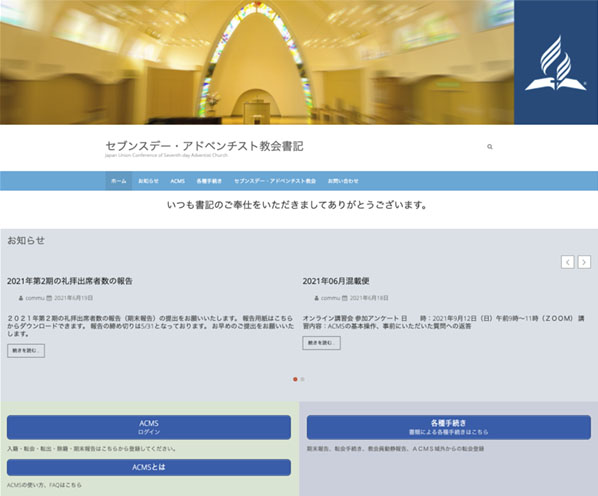Click author icon beside 2021年6月18日 post
The width and height of the screenshot is (598, 496).
316,298
